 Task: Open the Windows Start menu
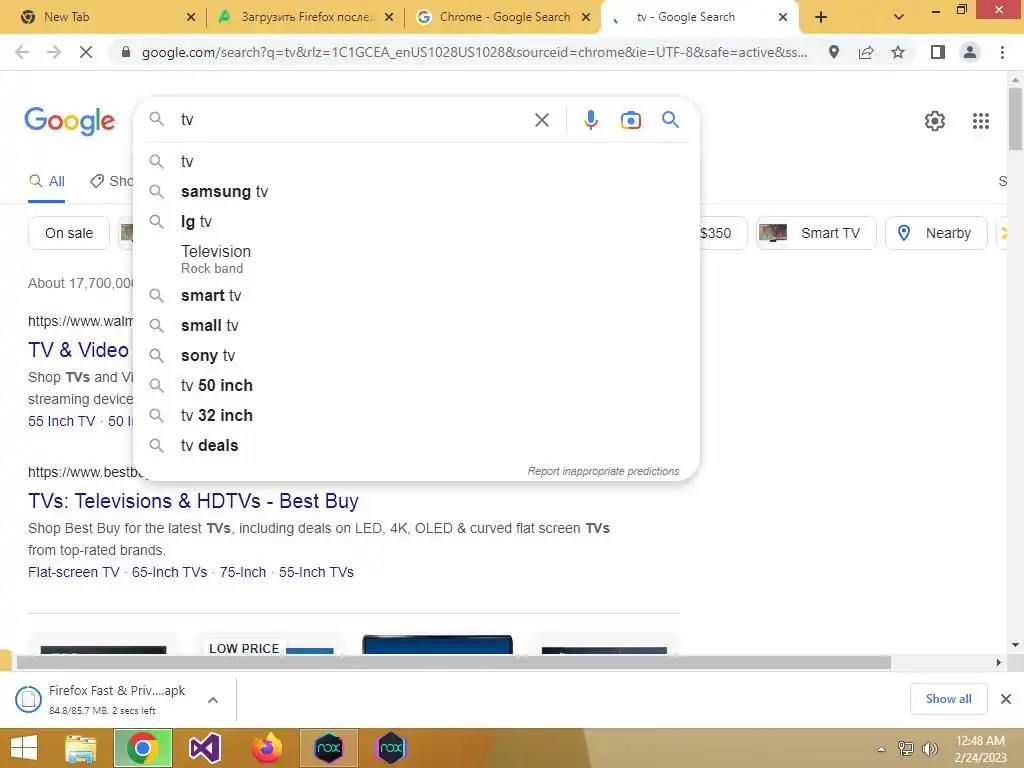tap(24, 748)
